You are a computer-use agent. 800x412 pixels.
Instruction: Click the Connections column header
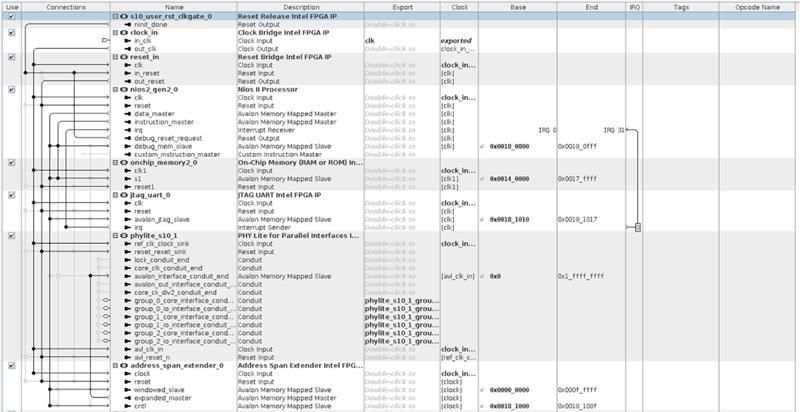66,7
